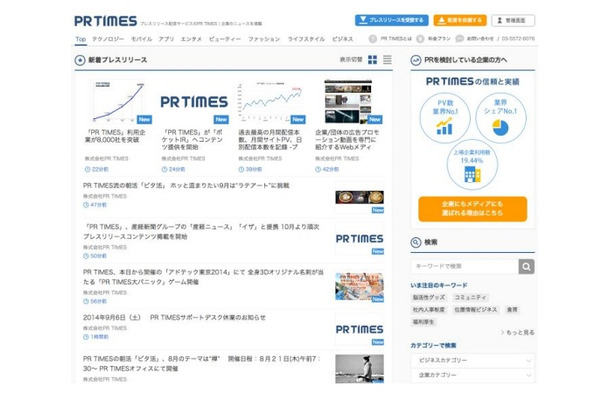Open web media screenshot thumbnail of 企業/団体 release
Image resolution: width=610 pixels, height=400 pixels.
348,102
